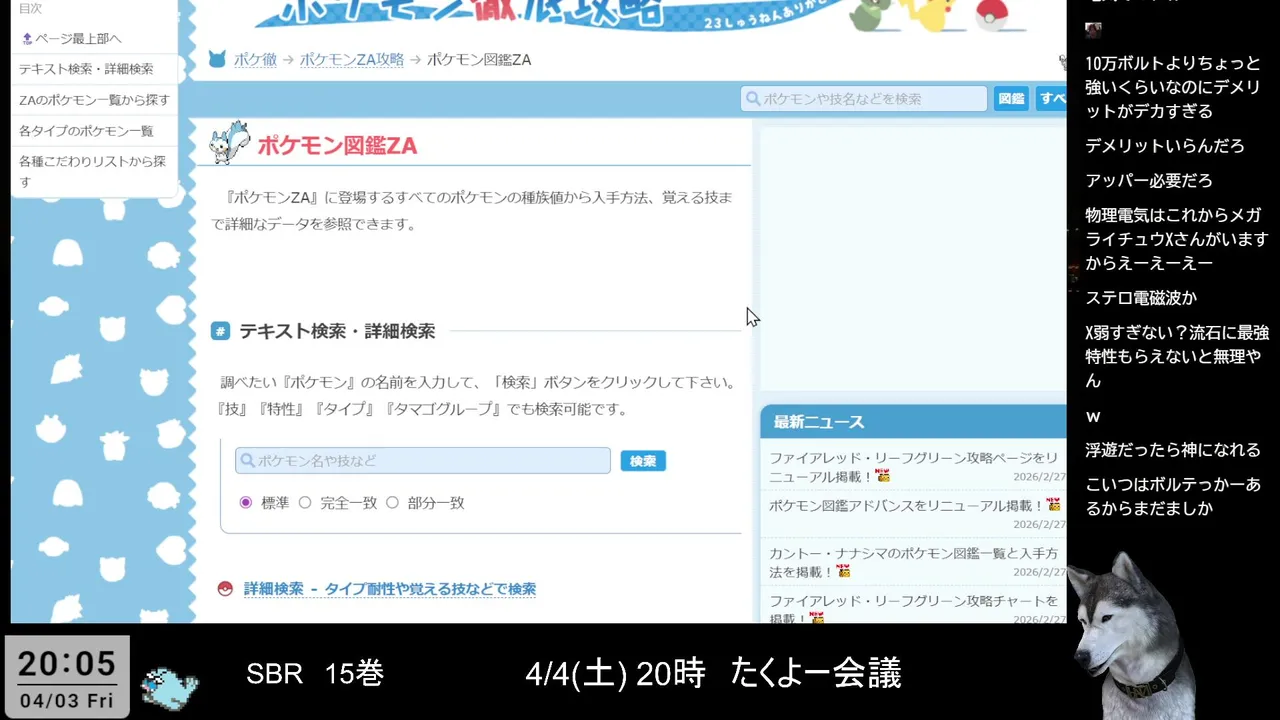Screen dimensions: 1280x720
Task: Click chat message アッパー必要だろ
Action: (x=1149, y=180)
